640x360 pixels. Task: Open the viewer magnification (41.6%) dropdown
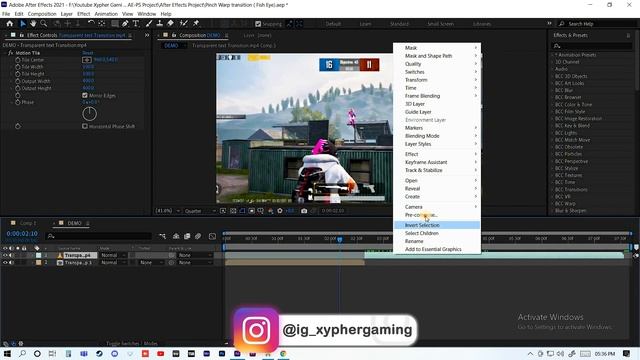coord(168,211)
